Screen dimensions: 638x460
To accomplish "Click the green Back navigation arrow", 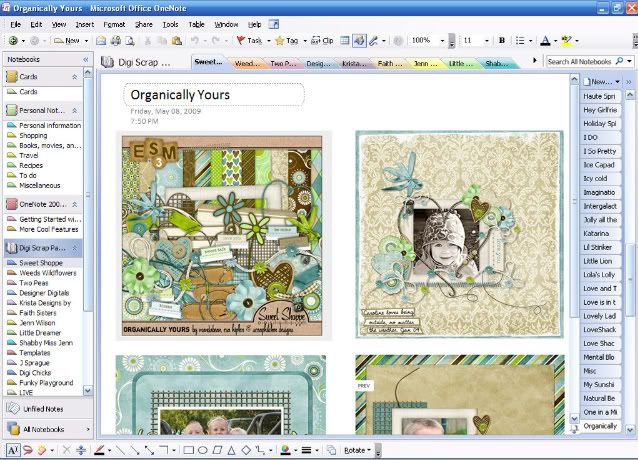I will point(13,40).
